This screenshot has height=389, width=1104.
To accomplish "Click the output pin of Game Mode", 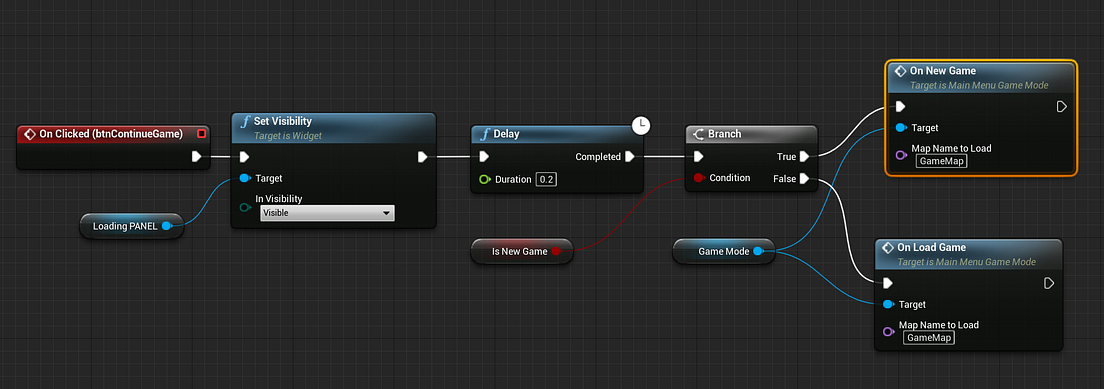I will pyautogui.click(x=758, y=251).
